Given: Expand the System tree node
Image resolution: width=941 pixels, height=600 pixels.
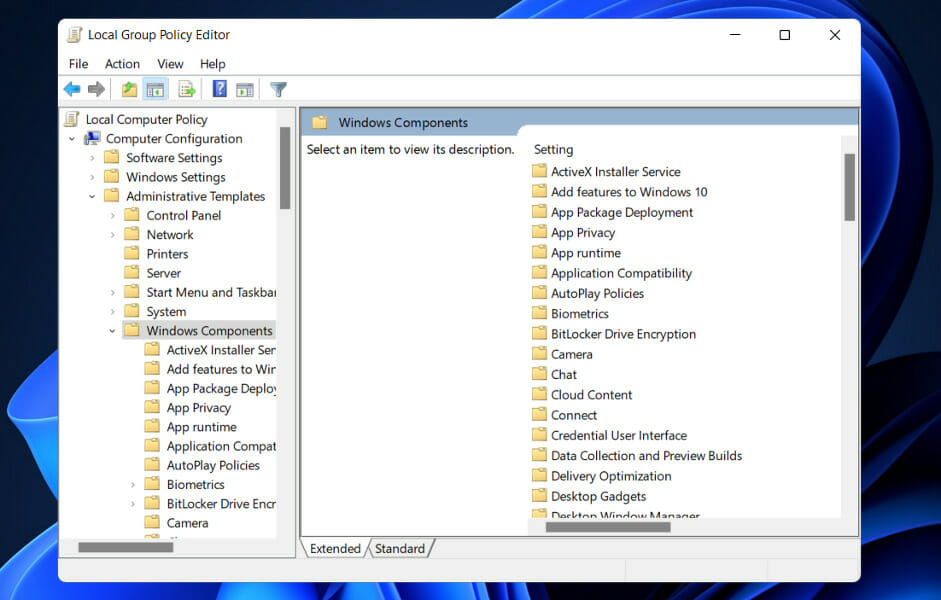Looking at the screenshot, I should [x=112, y=311].
